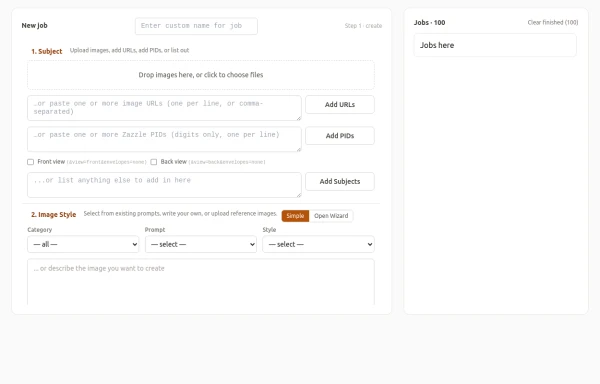600x384 pixels.
Task: Click the Open Wizard button
Action: pyautogui.click(x=331, y=216)
